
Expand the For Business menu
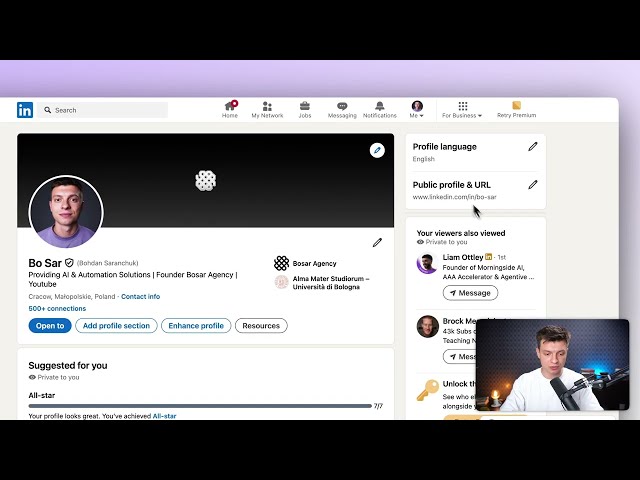point(462,110)
